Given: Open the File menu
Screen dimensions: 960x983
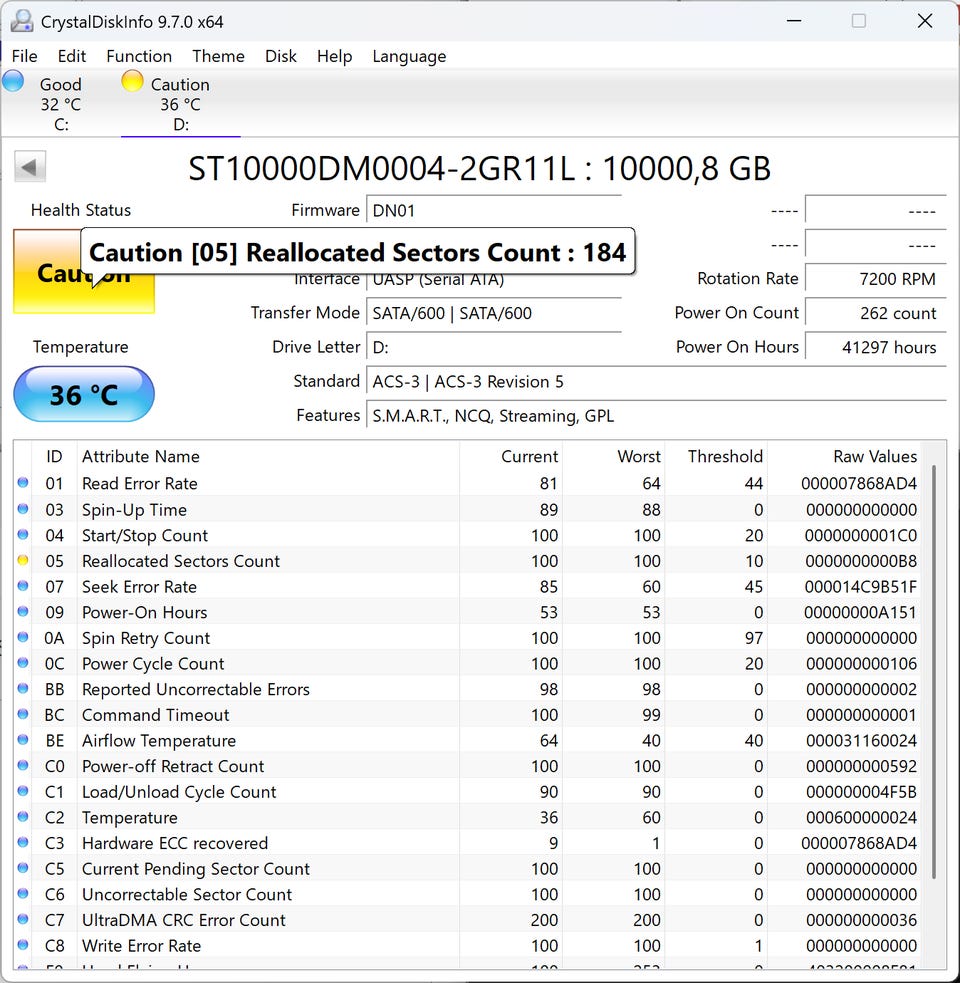Looking at the screenshot, I should click(24, 56).
